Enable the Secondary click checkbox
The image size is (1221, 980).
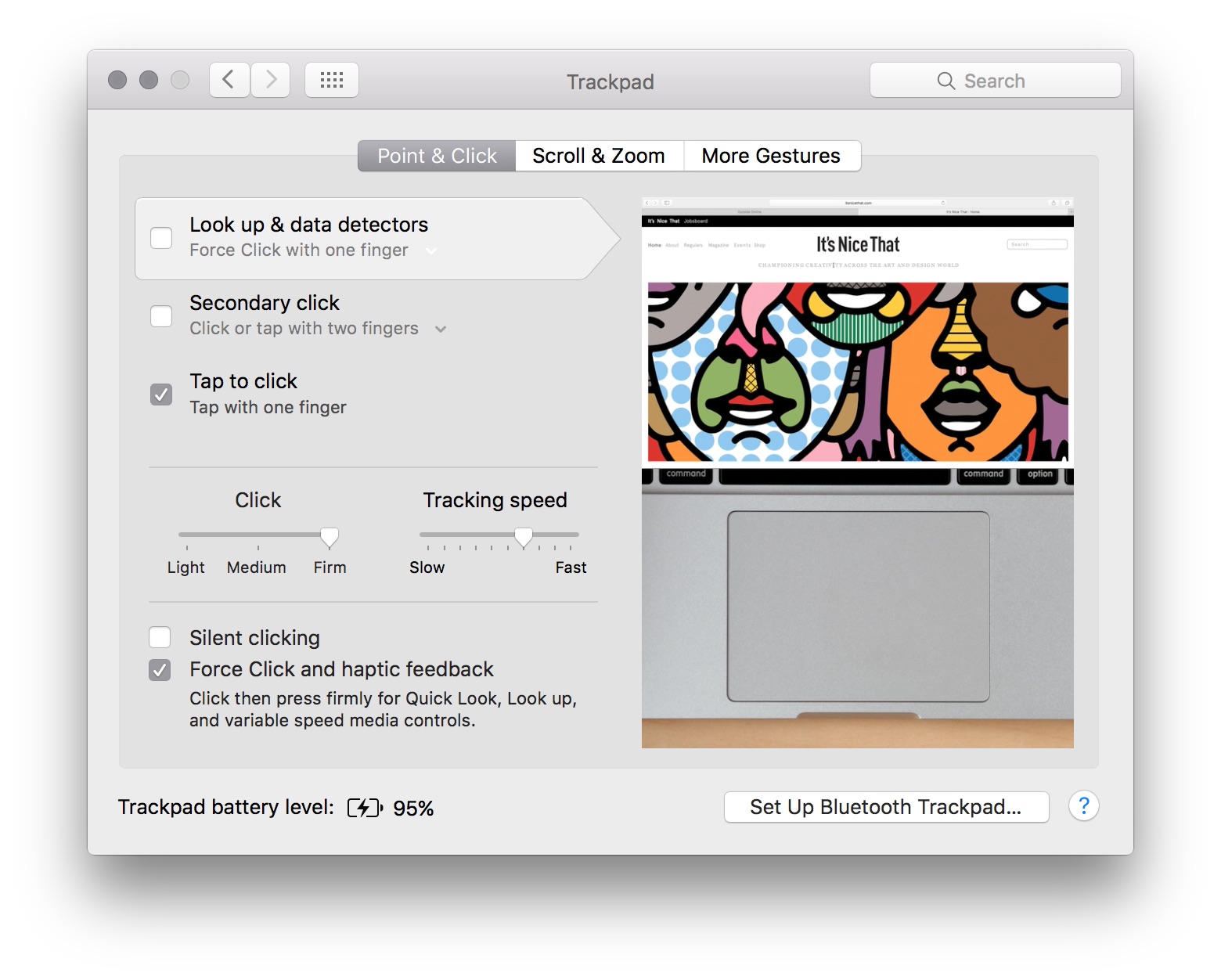point(161,316)
